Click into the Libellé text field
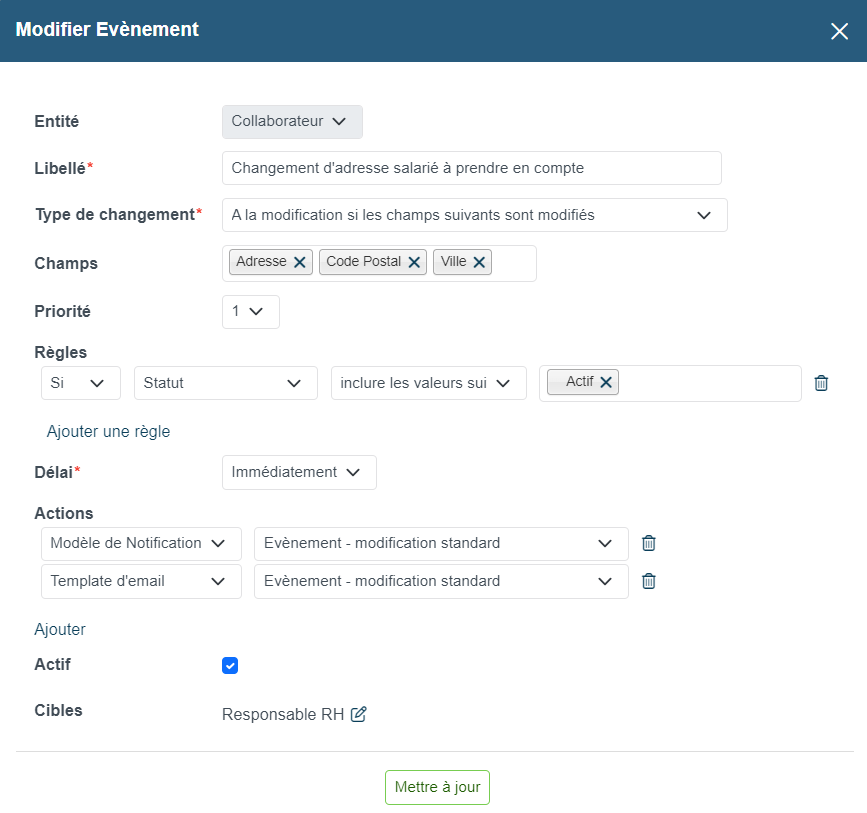This screenshot has width=867, height=813. (472, 168)
